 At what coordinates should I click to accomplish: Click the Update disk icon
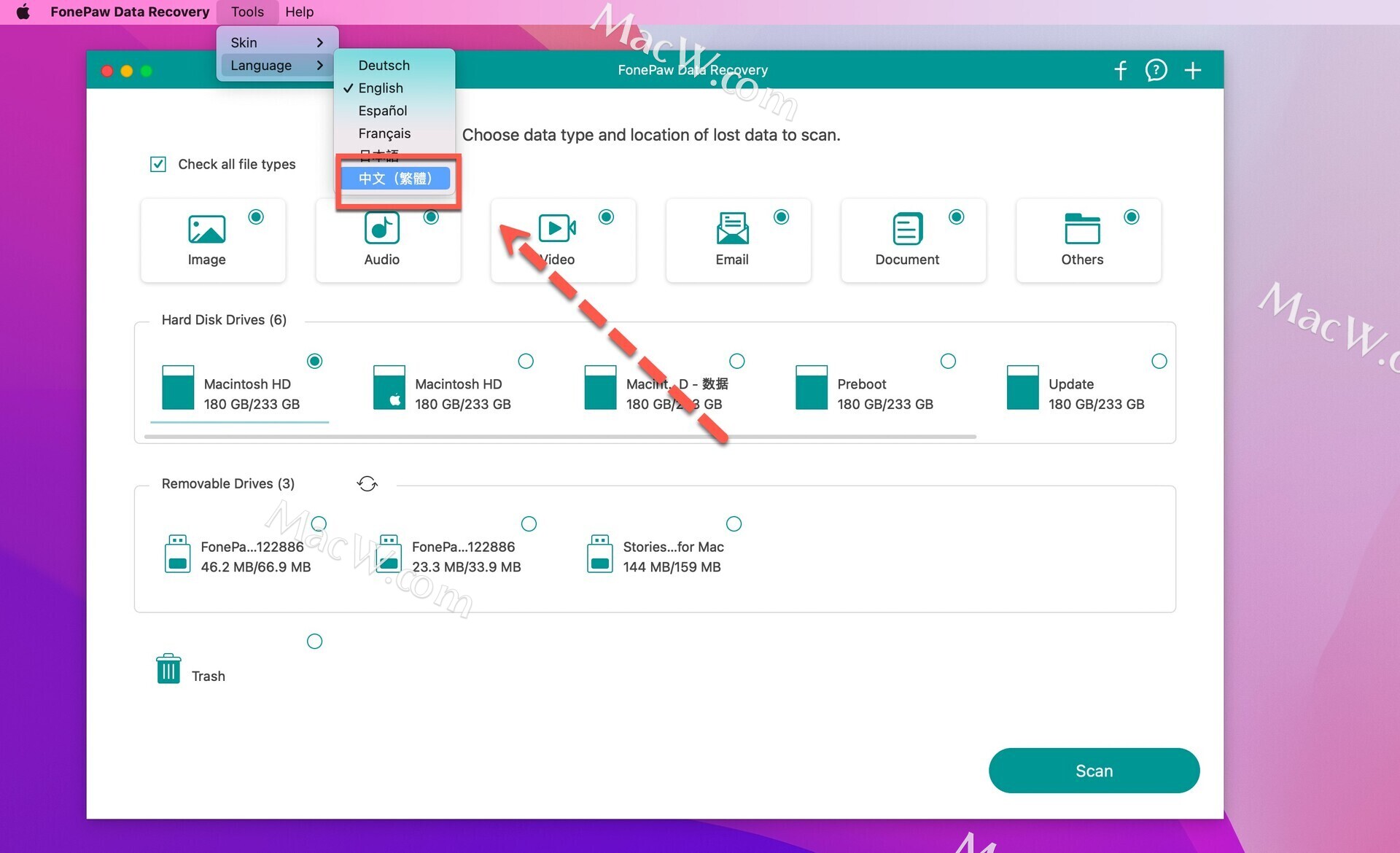(1022, 387)
